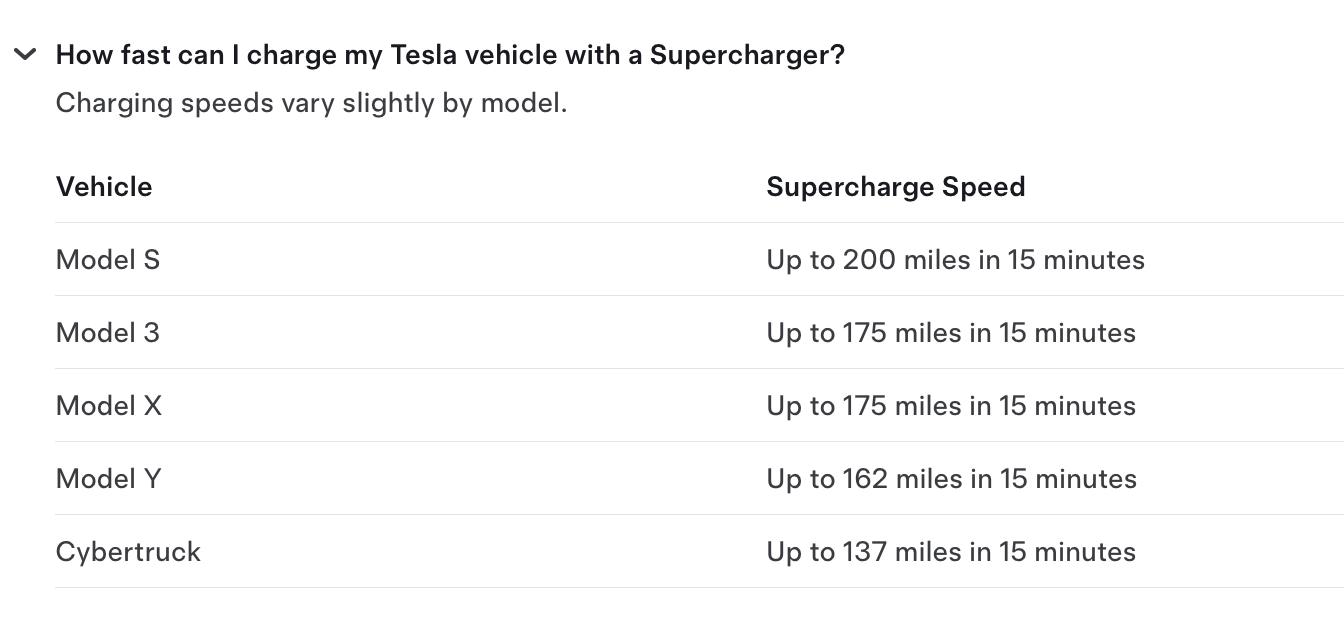Click the "200" figure in Model S row
This screenshot has width=1344, height=636.
(x=869, y=260)
